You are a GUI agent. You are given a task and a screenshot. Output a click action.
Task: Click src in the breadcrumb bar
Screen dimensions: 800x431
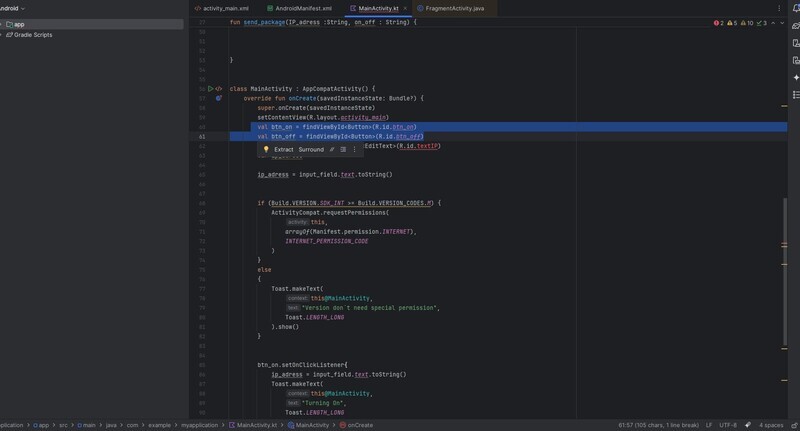(63, 425)
